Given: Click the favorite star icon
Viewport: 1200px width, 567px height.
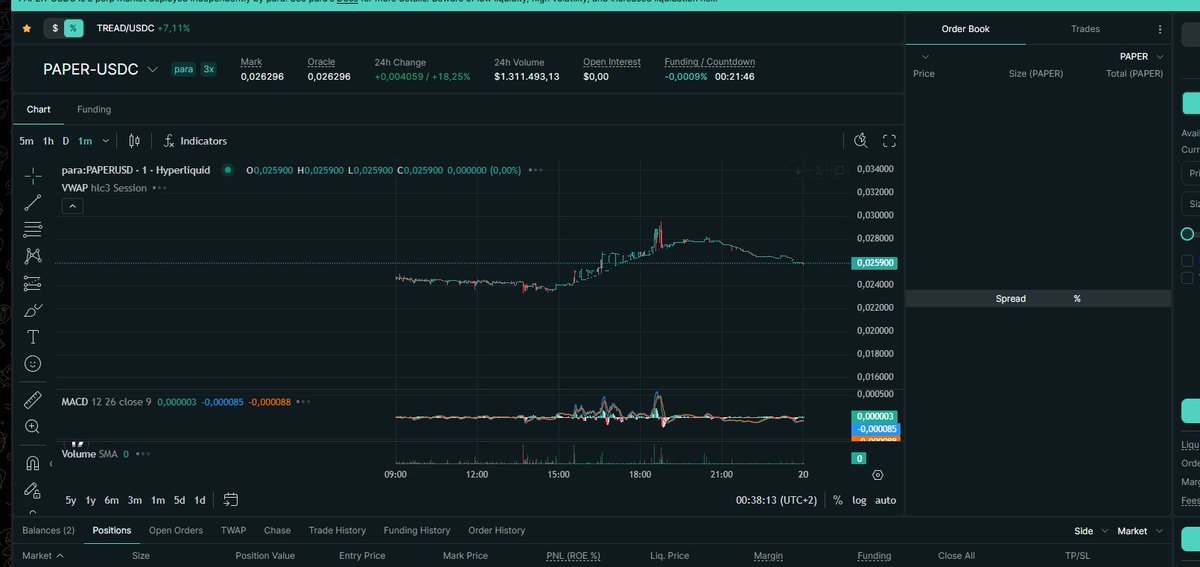Looking at the screenshot, I should (26, 28).
